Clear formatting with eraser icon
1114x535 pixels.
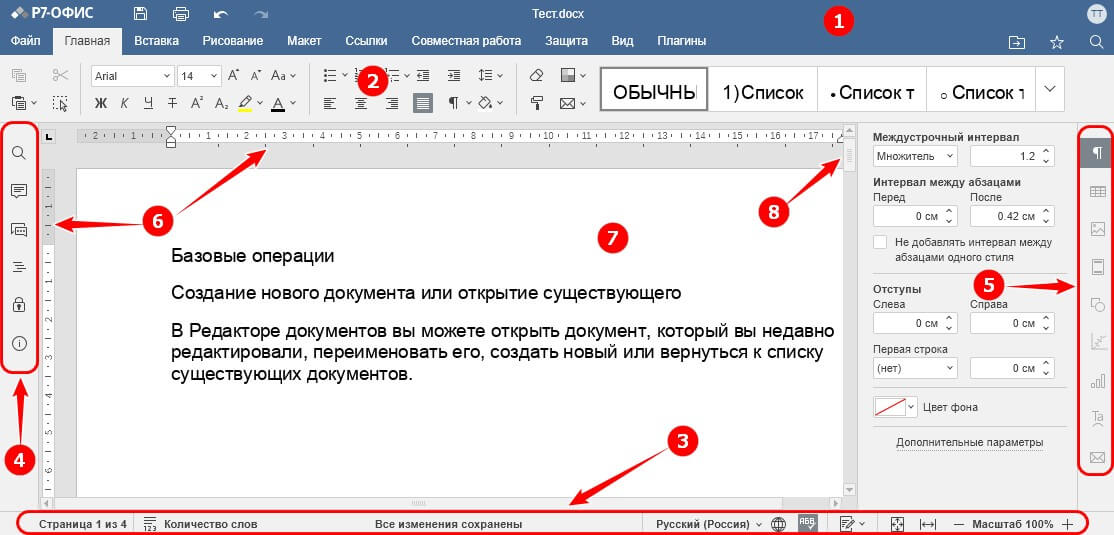point(536,75)
